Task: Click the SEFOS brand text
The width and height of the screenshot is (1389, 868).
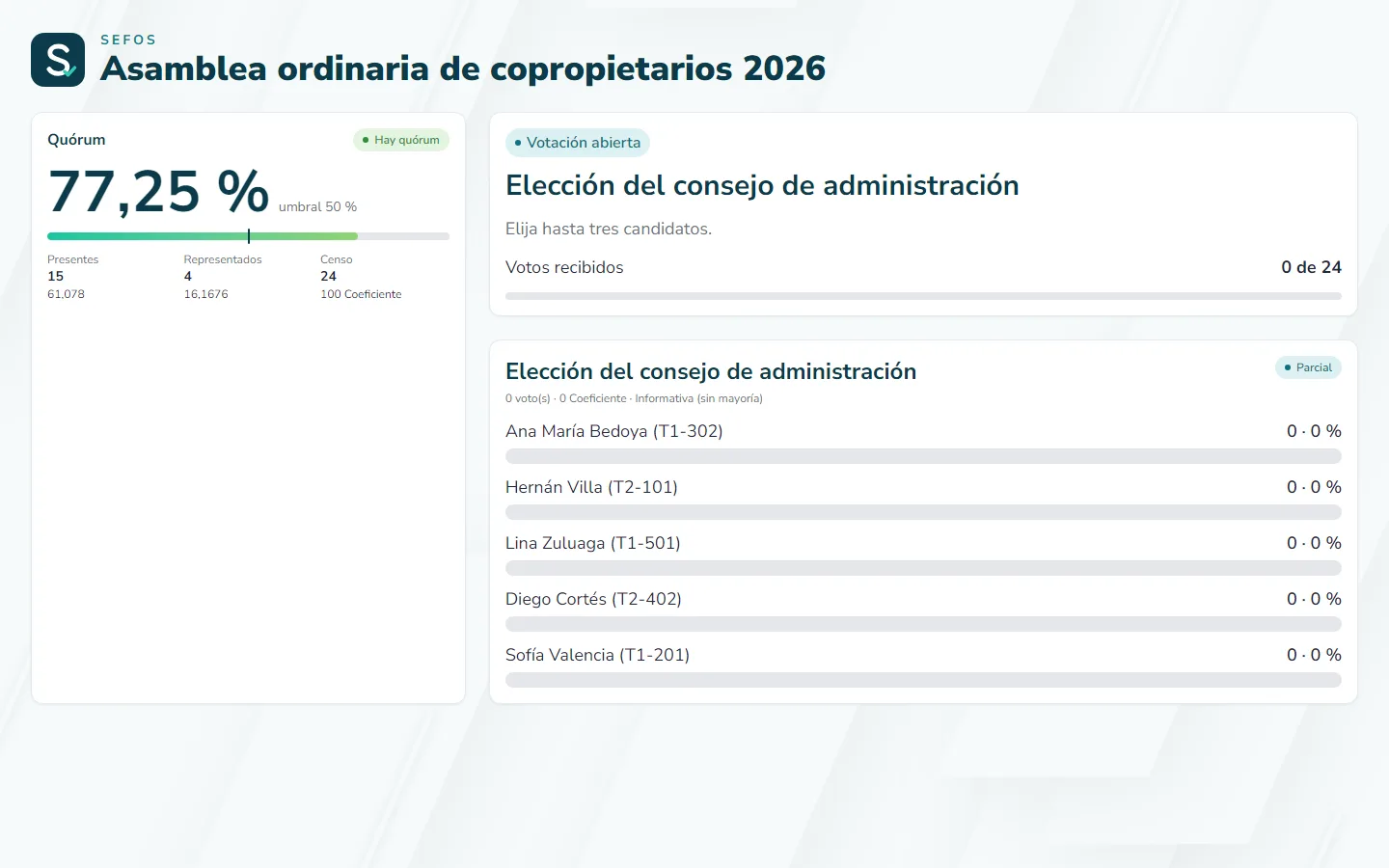Action: [128, 40]
